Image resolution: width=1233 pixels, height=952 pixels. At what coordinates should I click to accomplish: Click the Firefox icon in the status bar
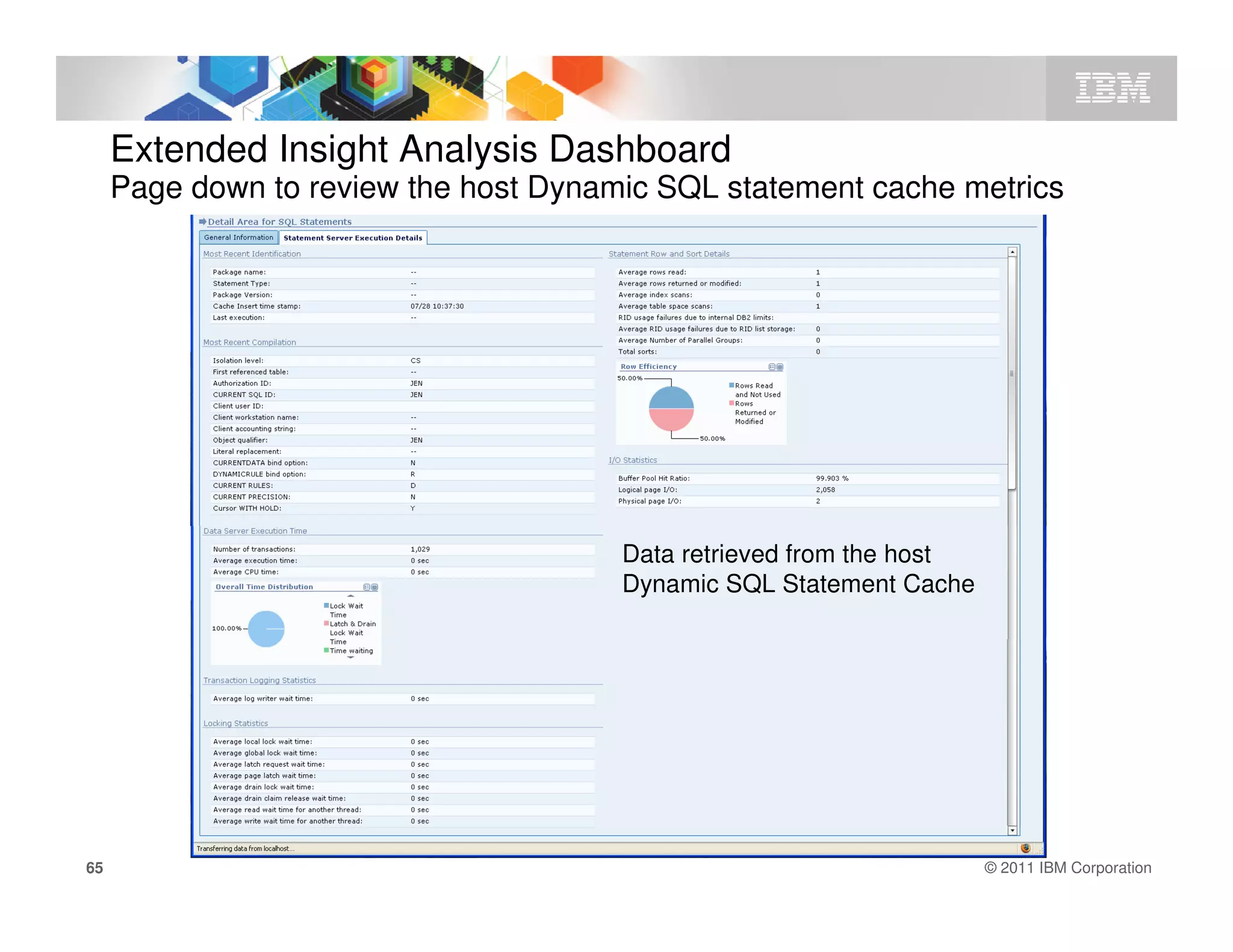[x=1026, y=848]
